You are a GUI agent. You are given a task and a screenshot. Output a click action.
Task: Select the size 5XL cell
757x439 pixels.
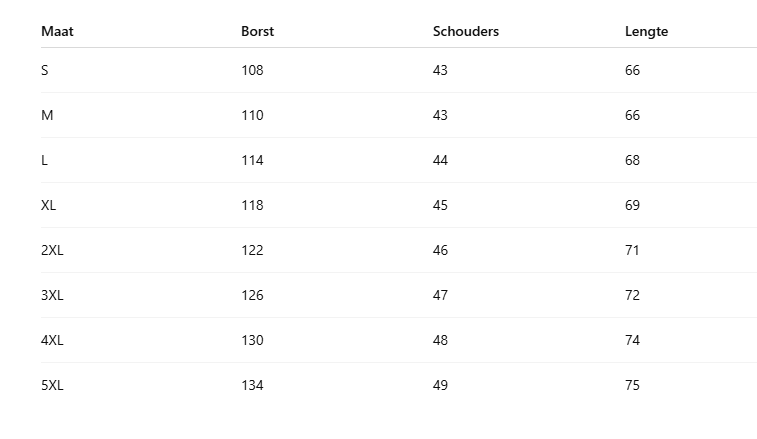click(52, 385)
